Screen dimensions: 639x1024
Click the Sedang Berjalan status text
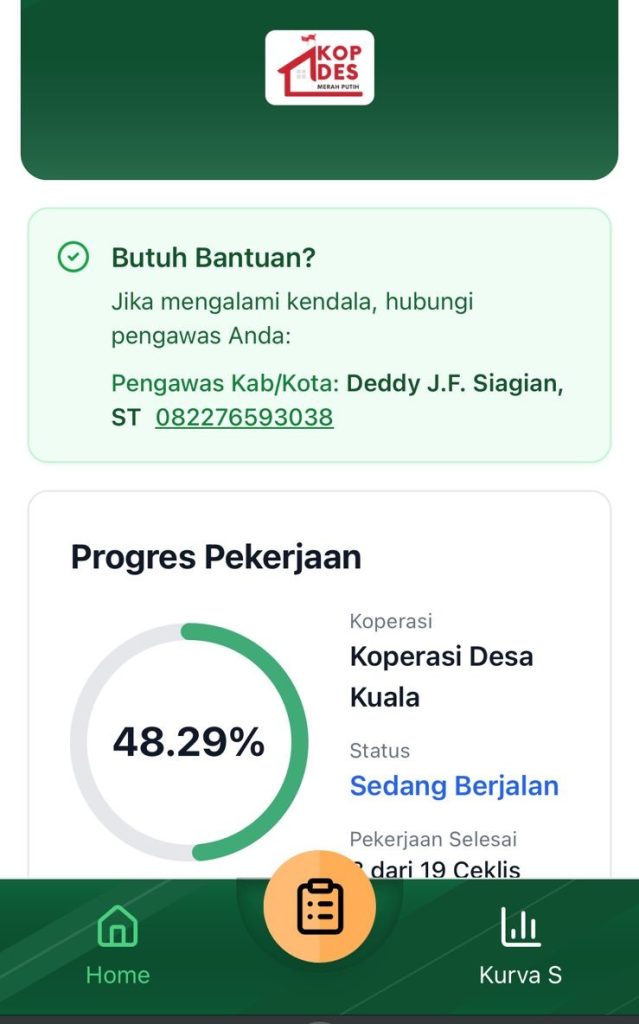[454, 786]
